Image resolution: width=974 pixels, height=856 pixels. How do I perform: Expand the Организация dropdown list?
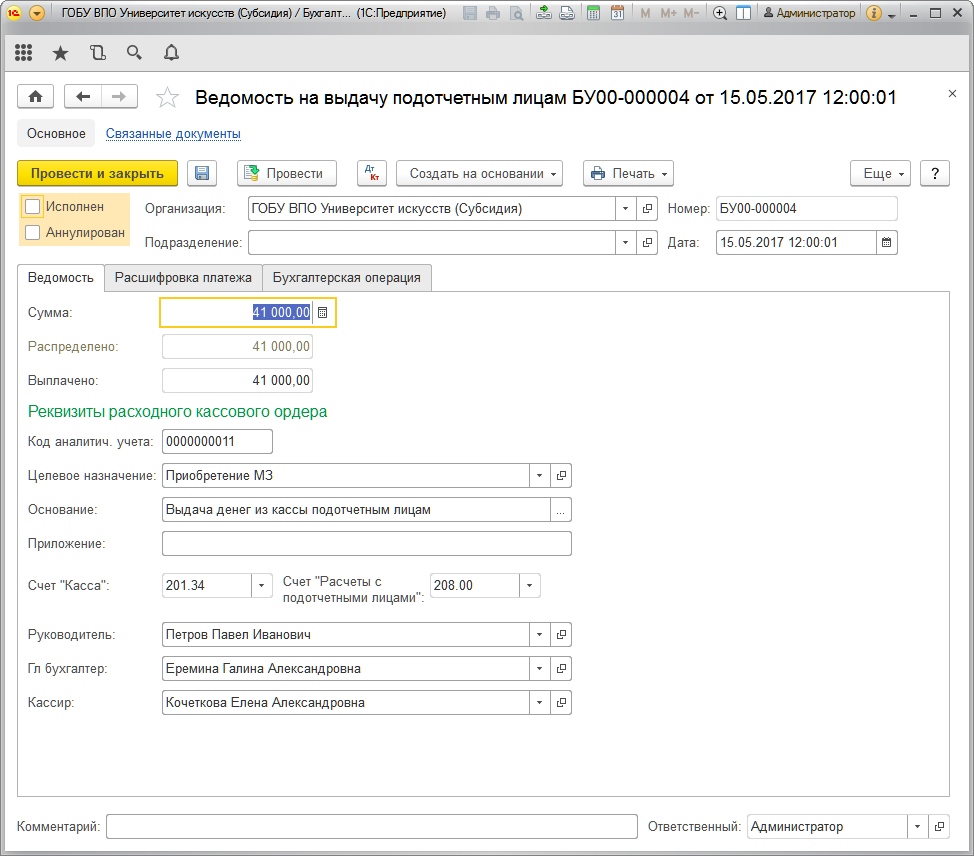[x=625, y=209]
